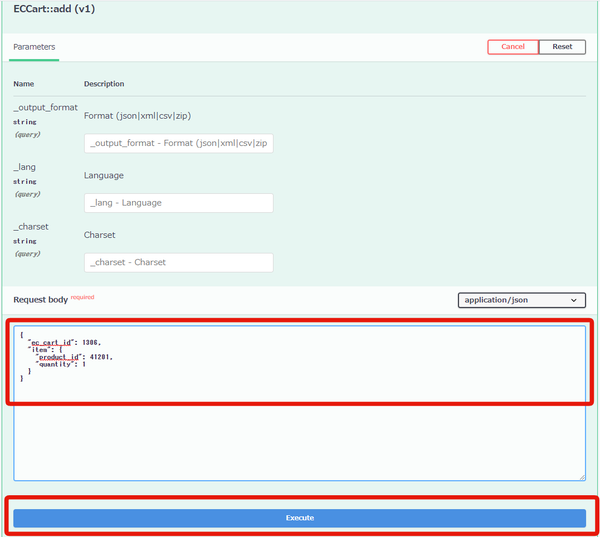Focus the _charset input field
600x537 pixels.
(x=179, y=263)
